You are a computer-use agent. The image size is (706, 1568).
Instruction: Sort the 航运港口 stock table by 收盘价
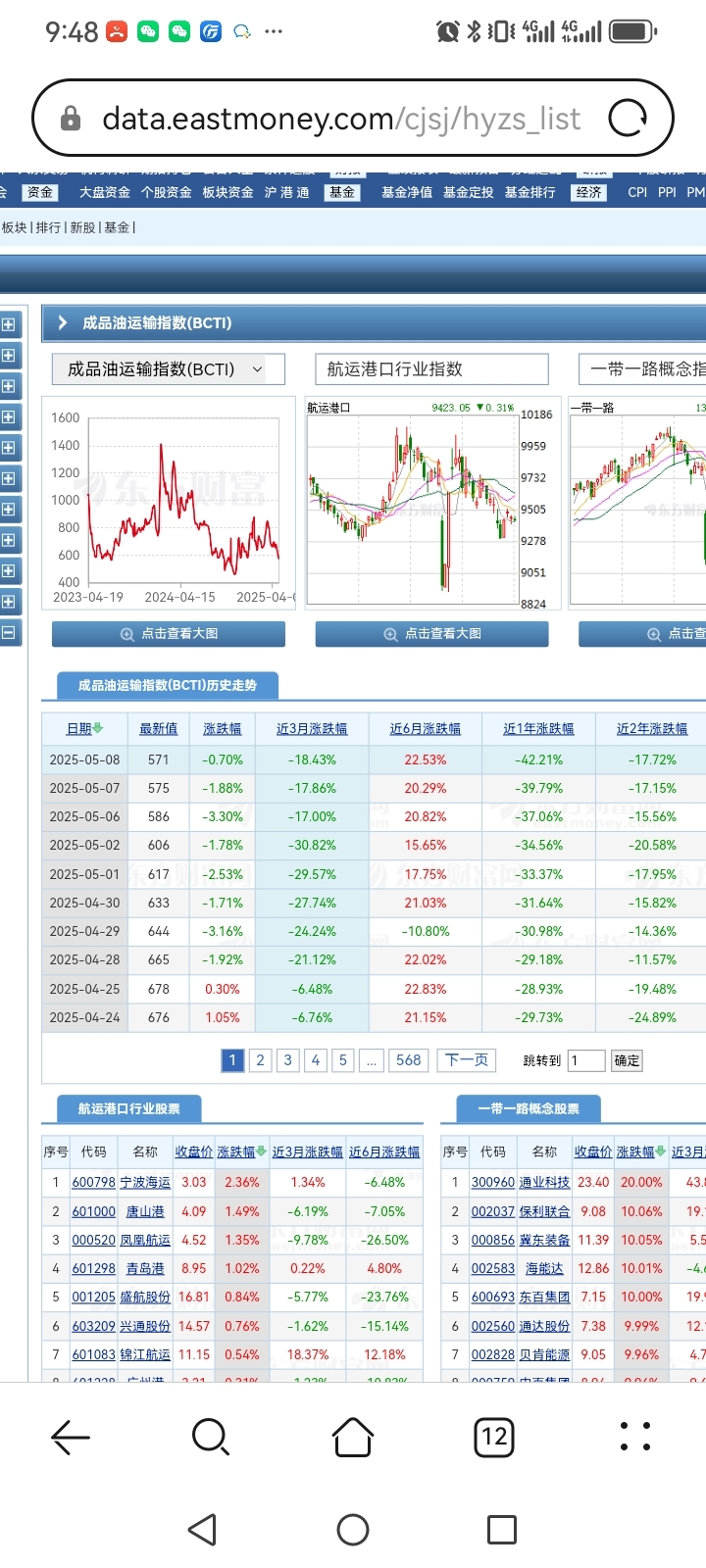pos(194,1151)
